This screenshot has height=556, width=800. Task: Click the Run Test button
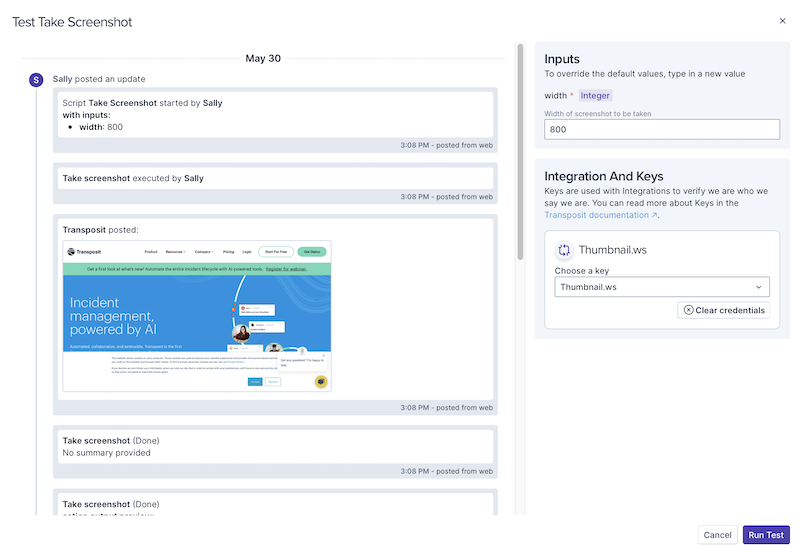point(766,535)
